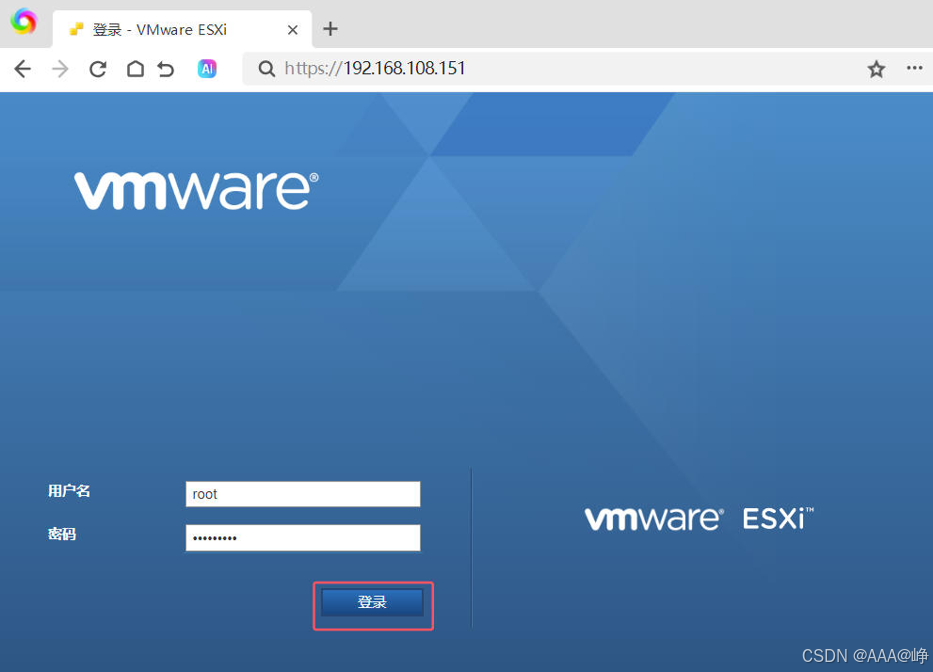The height and width of the screenshot is (672, 933).
Task: Click the search magnifier in address bar
Action: pyautogui.click(x=267, y=69)
